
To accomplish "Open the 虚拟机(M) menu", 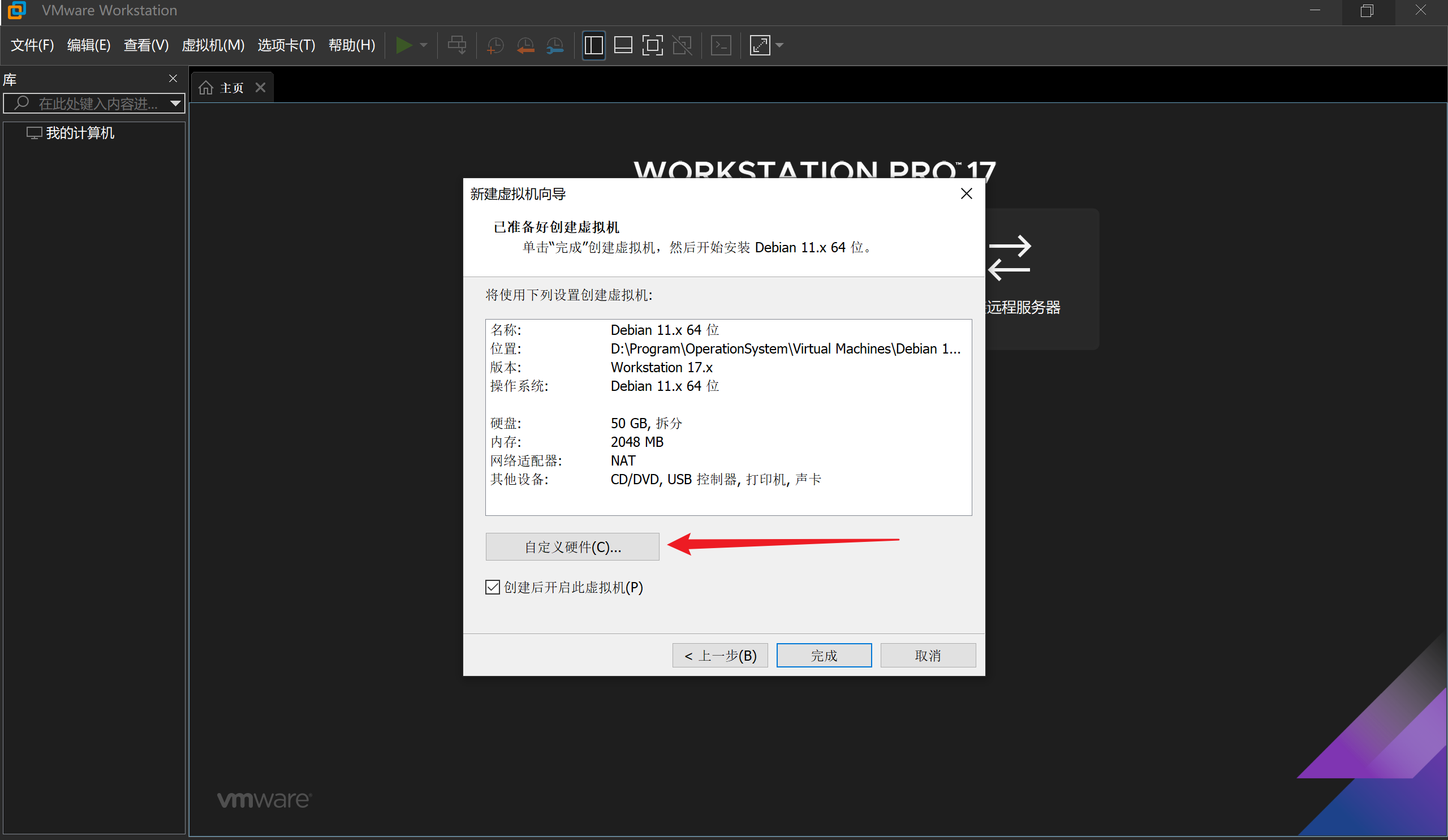I will (213, 45).
